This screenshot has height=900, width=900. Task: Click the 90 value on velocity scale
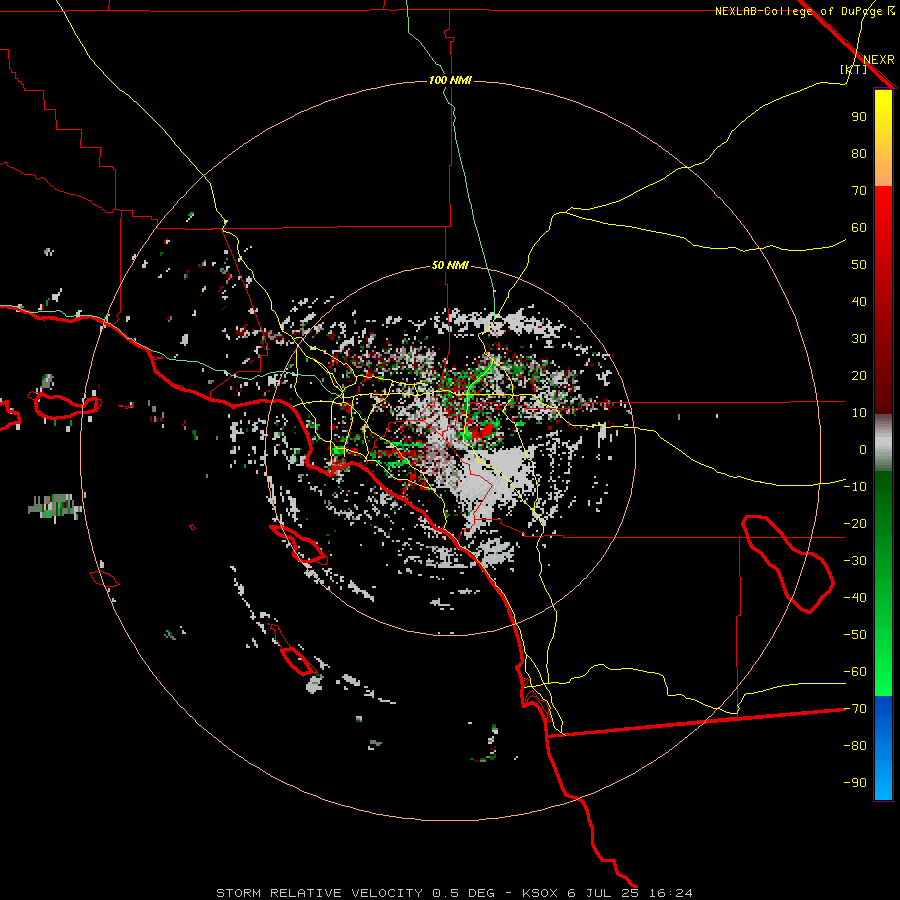[x=859, y=117]
